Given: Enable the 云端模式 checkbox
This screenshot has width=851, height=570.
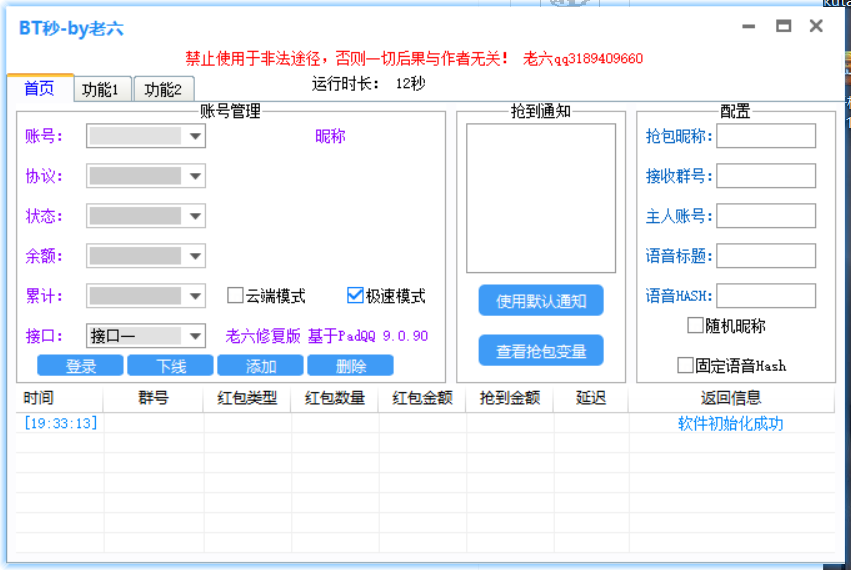Looking at the screenshot, I should [x=236, y=296].
